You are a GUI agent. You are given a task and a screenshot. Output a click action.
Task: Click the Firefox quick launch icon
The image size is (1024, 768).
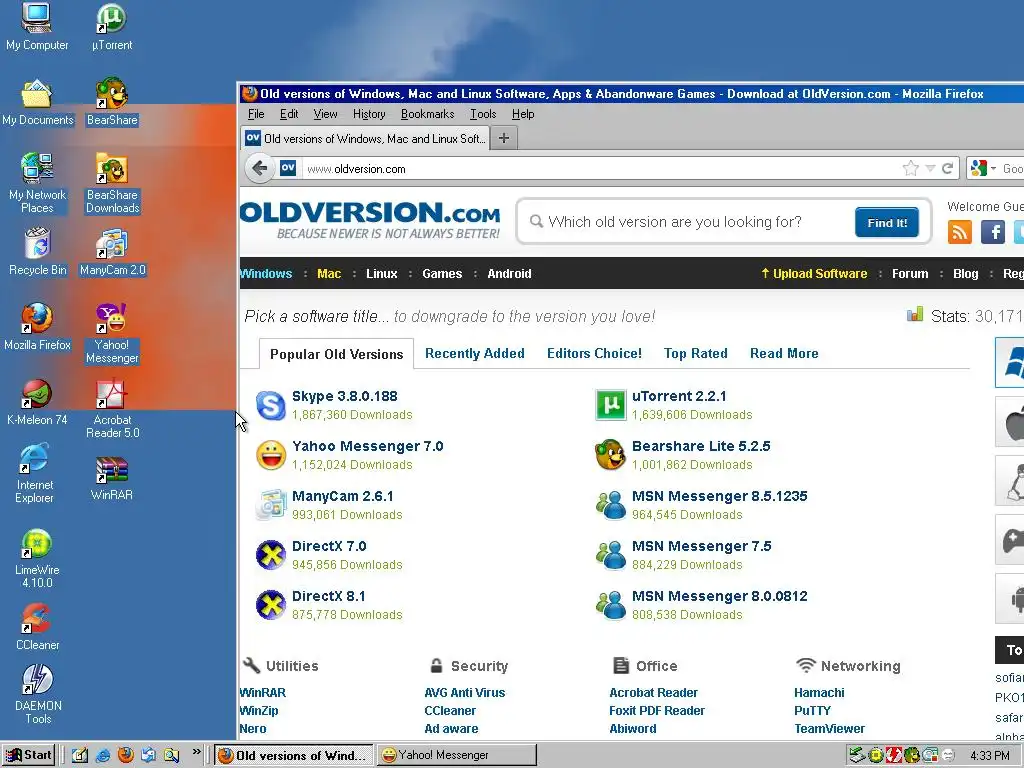point(125,755)
